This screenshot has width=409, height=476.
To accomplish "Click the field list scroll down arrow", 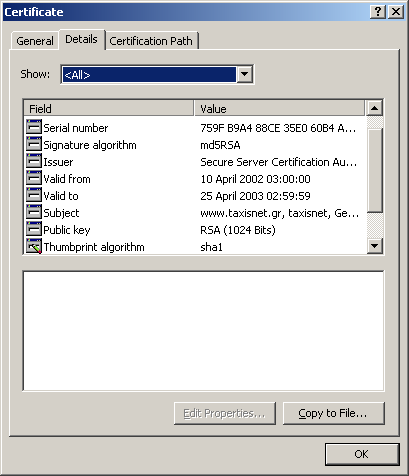I will (375, 246).
